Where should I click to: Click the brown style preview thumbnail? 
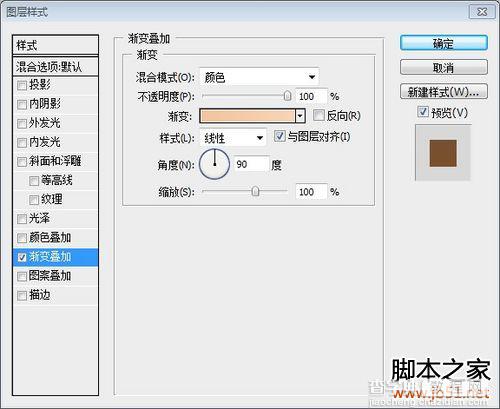[443, 153]
